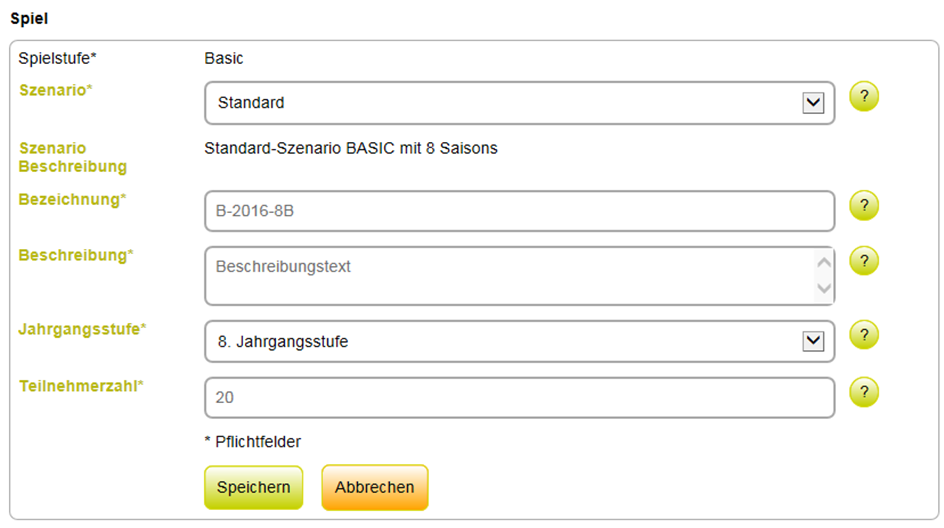Click the Standard-Szenario BASIC description text
944x528 pixels.
click(x=351, y=148)
